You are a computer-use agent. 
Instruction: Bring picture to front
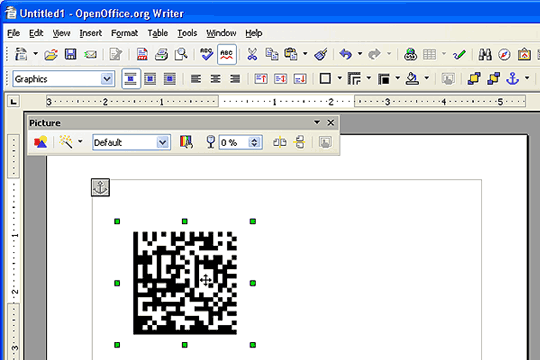point(474,79)
